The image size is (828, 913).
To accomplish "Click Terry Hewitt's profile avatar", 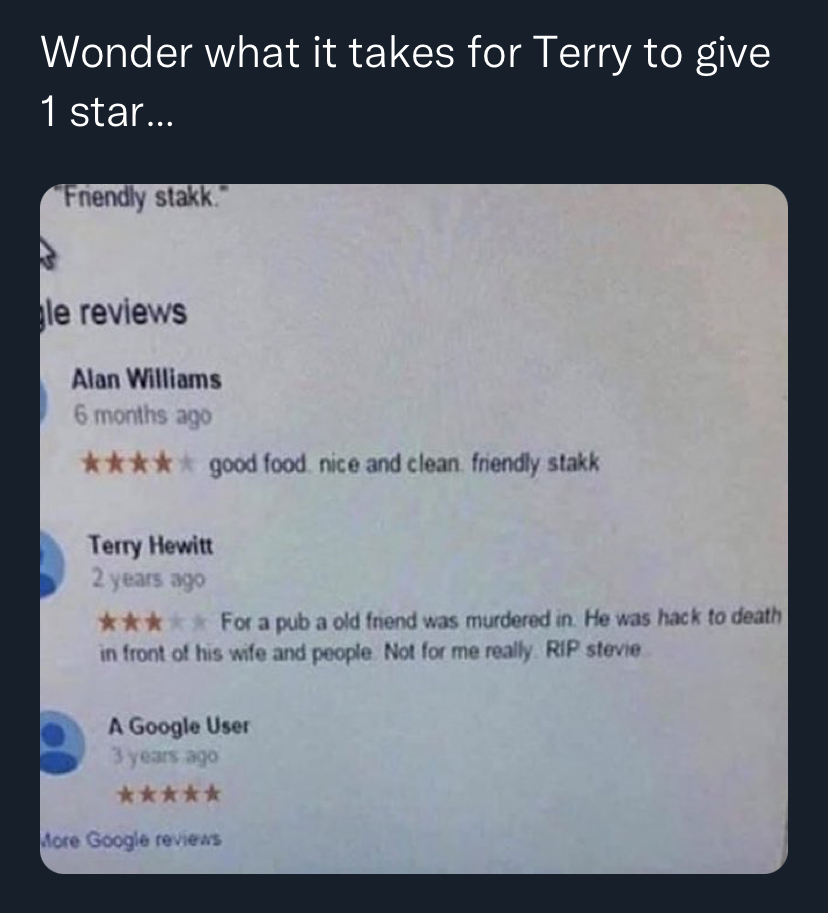I will tap(52, 565).
